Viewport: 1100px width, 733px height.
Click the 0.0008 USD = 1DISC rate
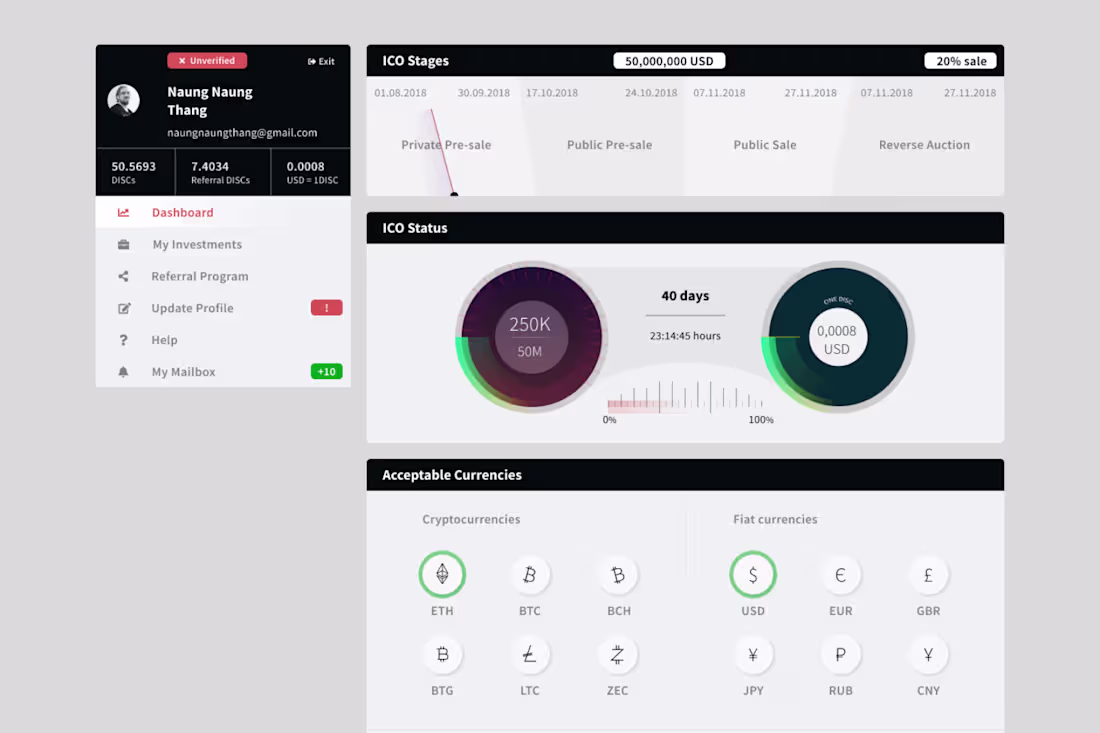click(312, 173)
